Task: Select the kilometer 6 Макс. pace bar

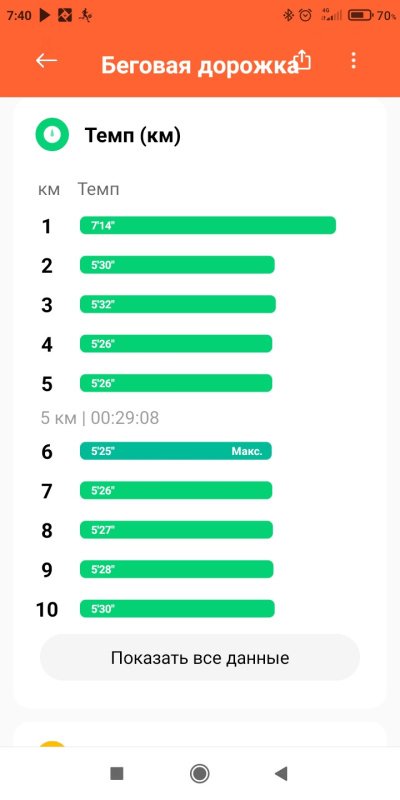Action: (176, 451)
